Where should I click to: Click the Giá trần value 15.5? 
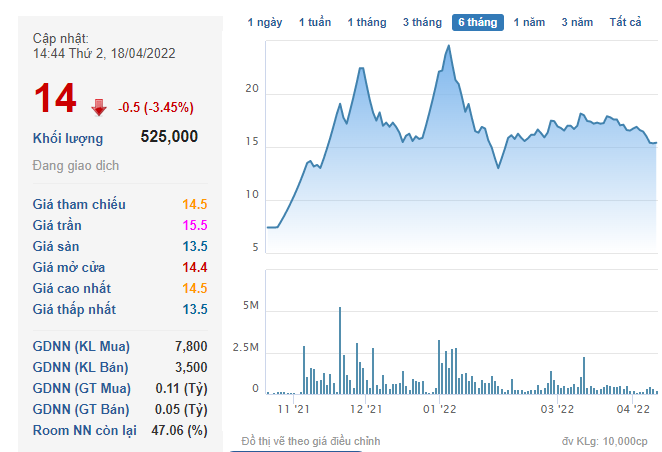click(194, 225)
